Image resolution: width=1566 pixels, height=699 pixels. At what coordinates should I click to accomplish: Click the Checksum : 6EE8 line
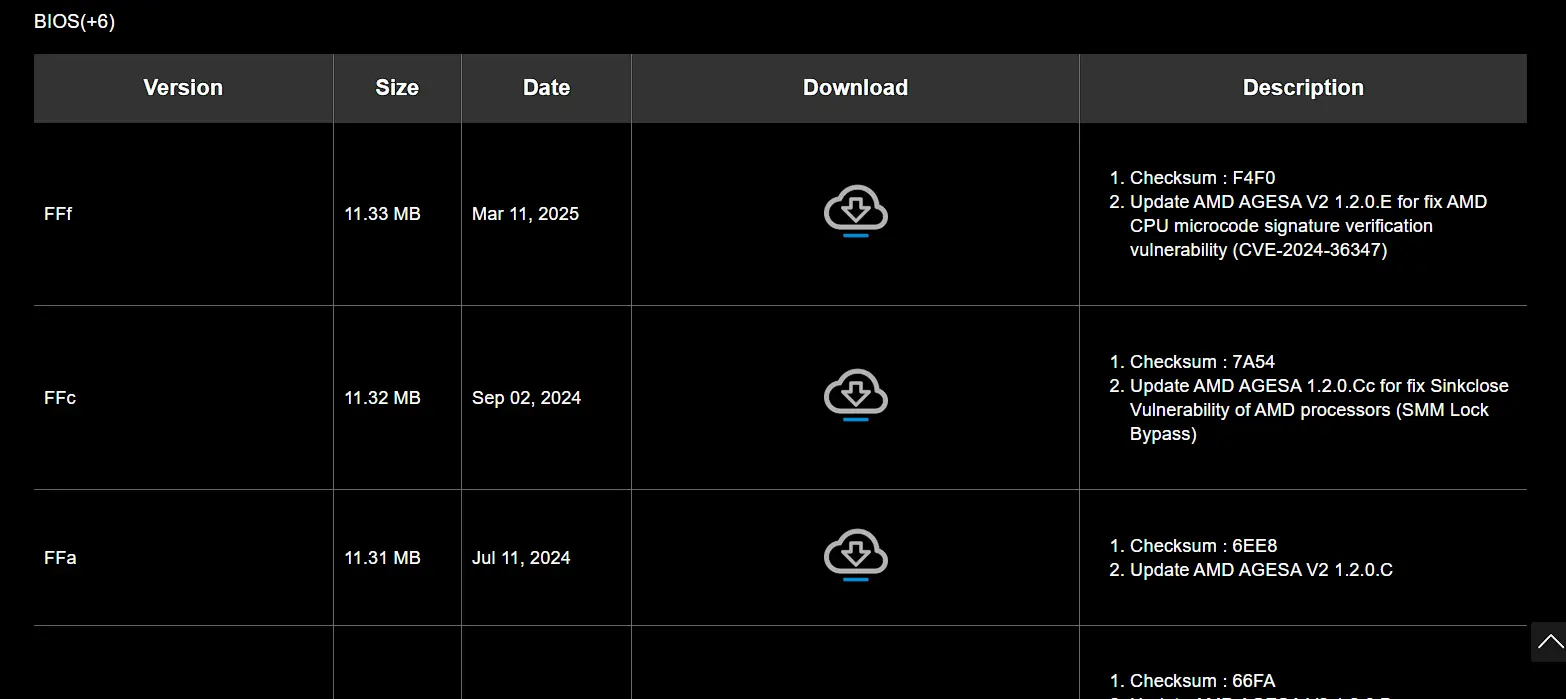point(1203,546)
